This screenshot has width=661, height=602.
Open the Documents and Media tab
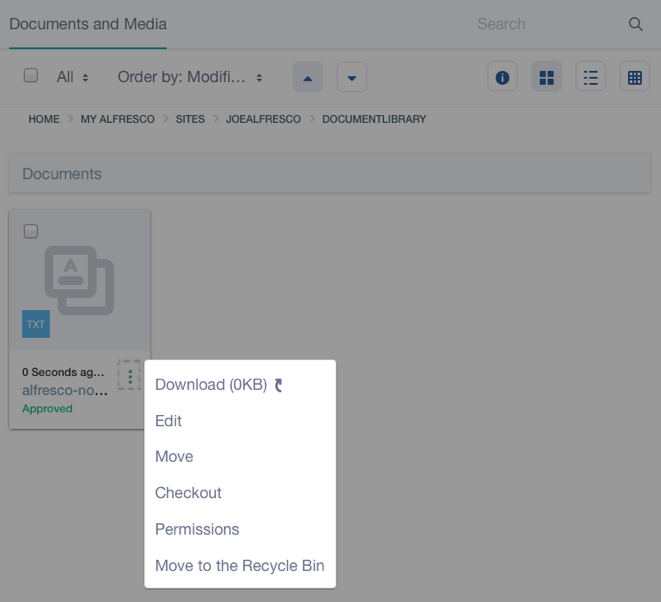pyautogui.click(x=88, y=24)
